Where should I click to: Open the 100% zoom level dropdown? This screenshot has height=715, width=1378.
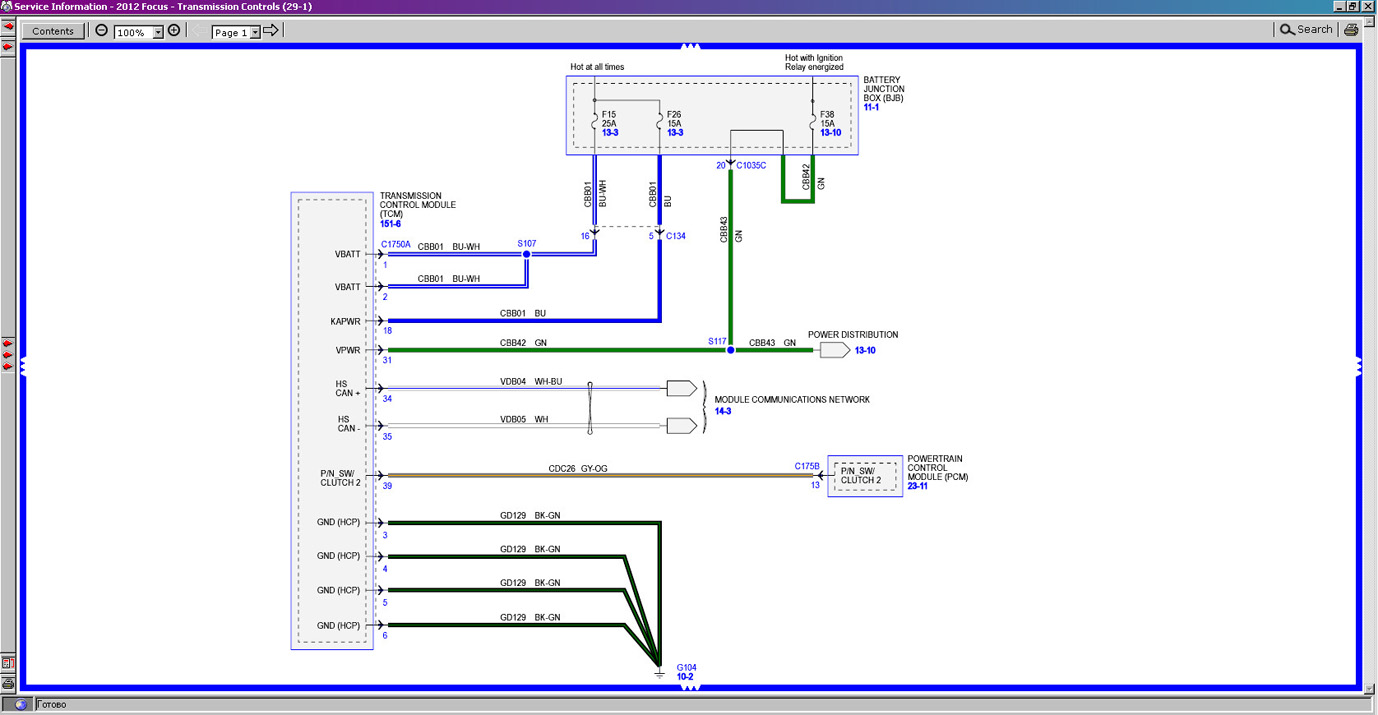(x=158, y=32)
